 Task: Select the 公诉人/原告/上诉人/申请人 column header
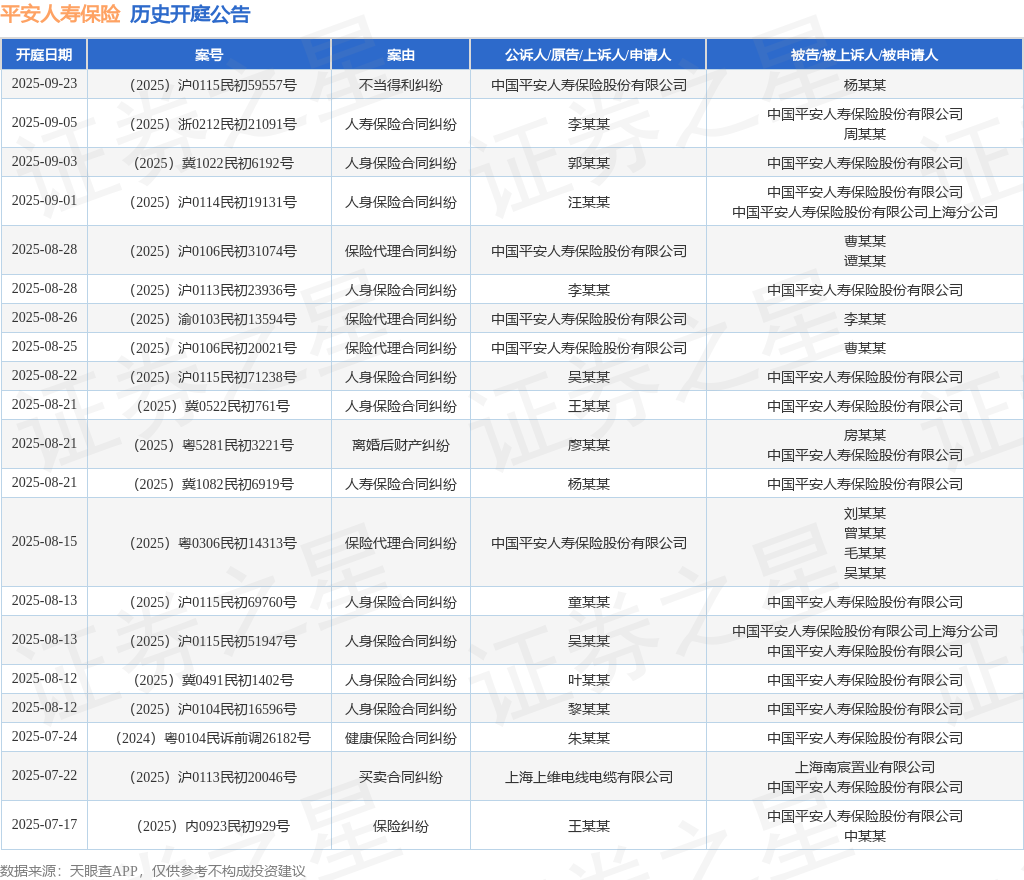click(x=588, y=55)
